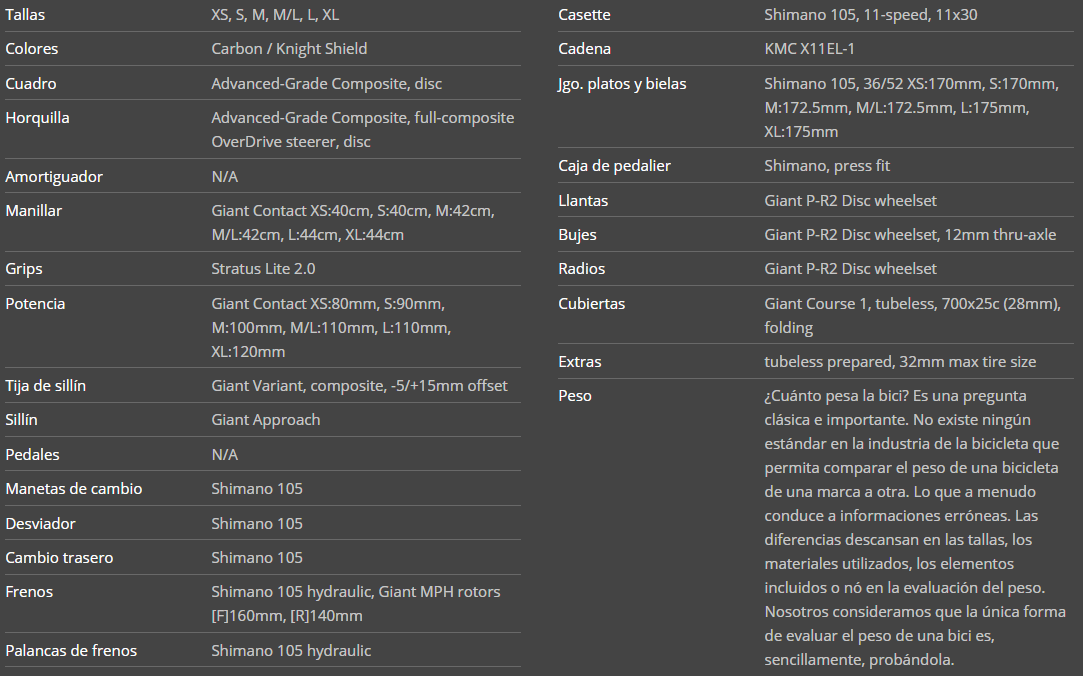This screenshot has height=676, width=1083.
Task: Click the Giant Variant seatpost text
Action: tap(359, 386)
